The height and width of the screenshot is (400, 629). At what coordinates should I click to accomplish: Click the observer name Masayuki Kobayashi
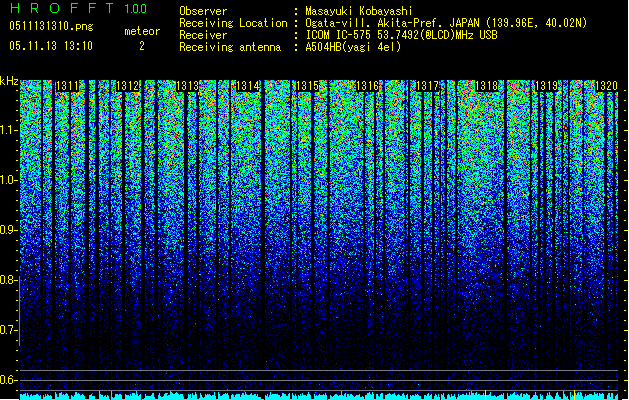coord(359,11)
